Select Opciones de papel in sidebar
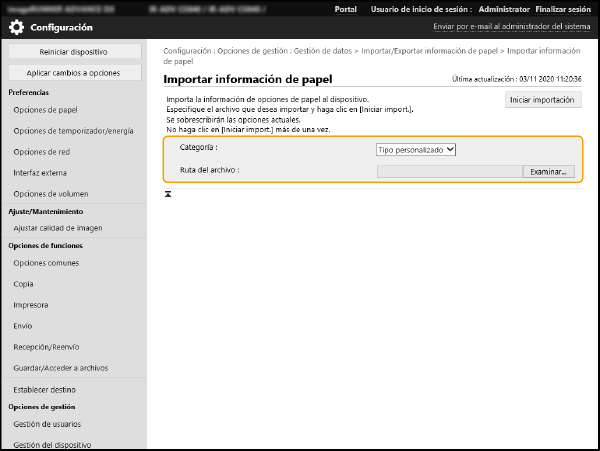The height and width of the screenshot is (451, 600). (45, 110)
